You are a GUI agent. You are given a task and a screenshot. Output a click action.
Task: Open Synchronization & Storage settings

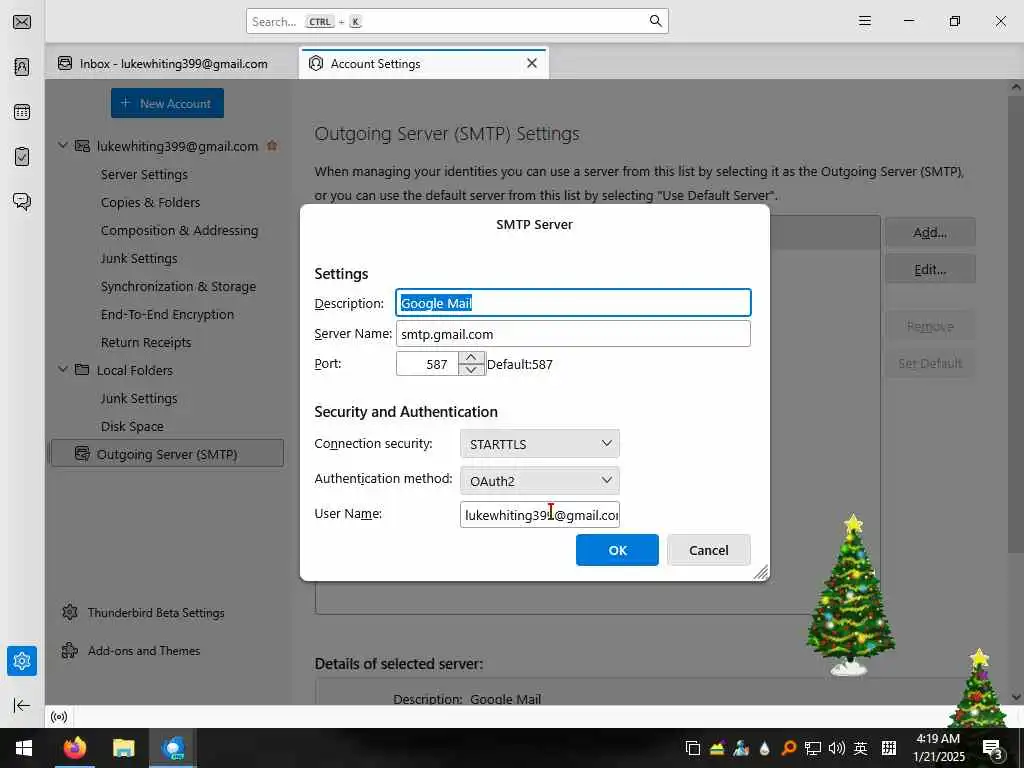(x=178, y=287)
